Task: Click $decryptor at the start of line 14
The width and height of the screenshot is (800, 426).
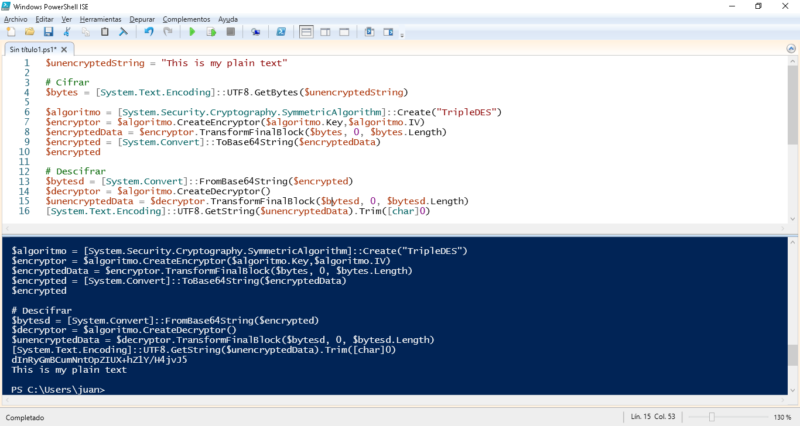Action: pos(73,191)
